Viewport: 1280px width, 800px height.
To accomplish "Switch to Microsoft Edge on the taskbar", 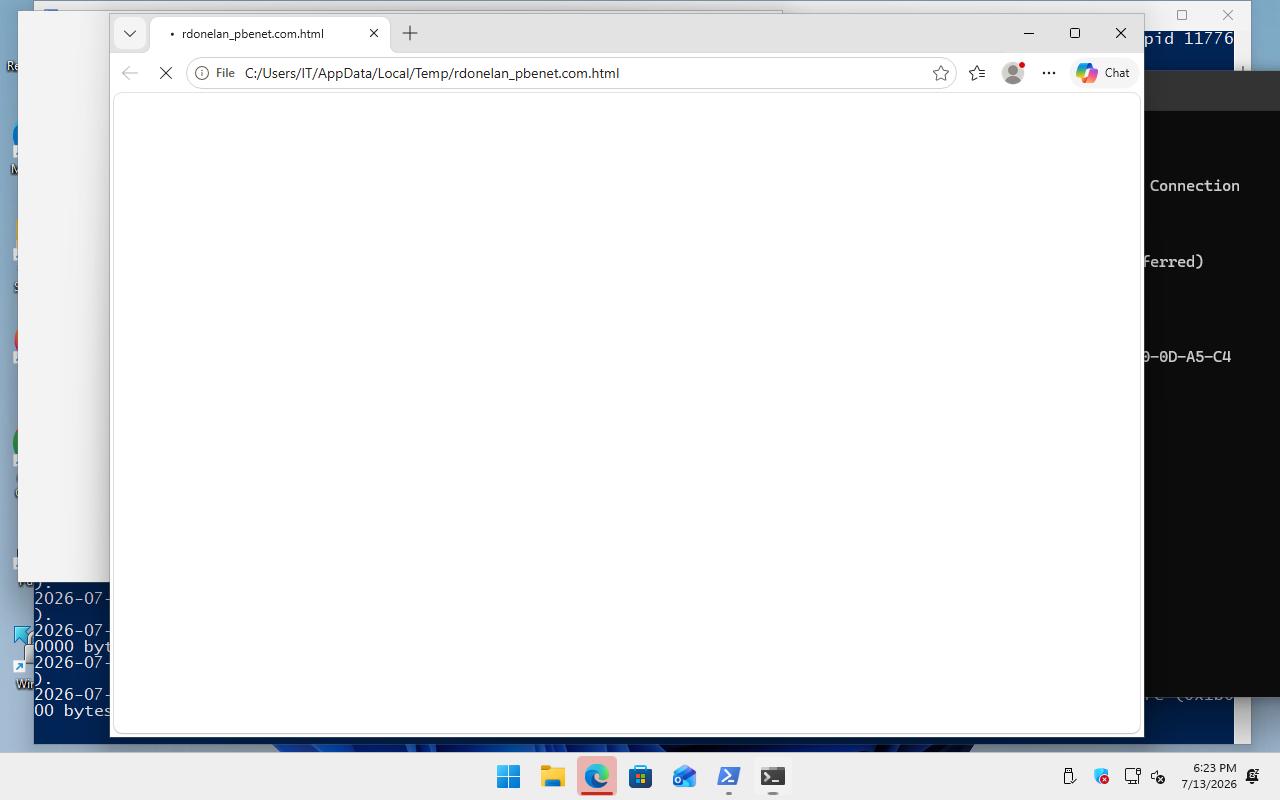I will click(597, 777).
